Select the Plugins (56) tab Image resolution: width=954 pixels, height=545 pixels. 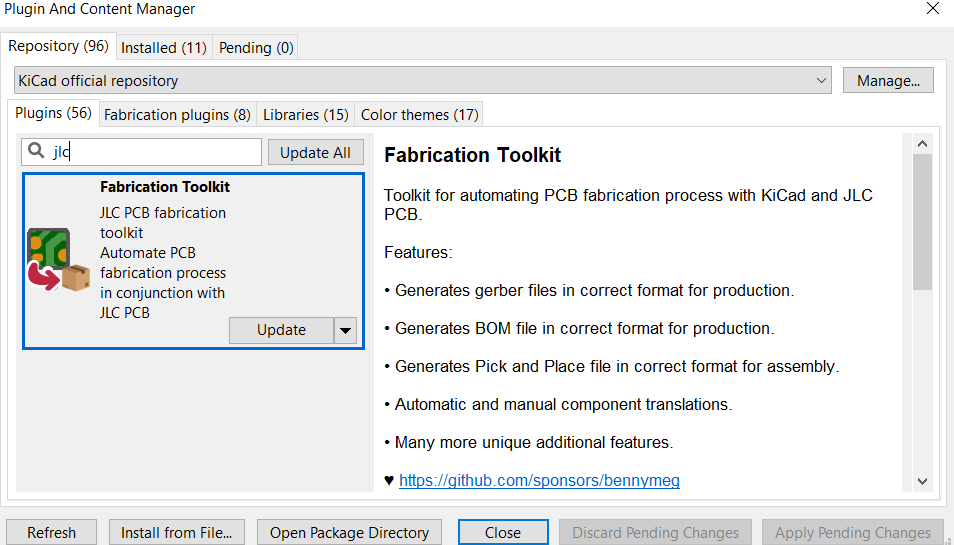coord(53,113)
